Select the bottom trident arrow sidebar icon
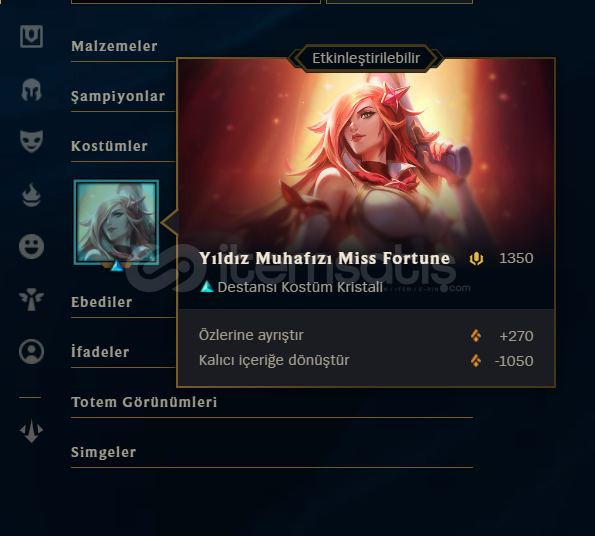Screen dimensions: 595x536 click(x=31, y=431)
